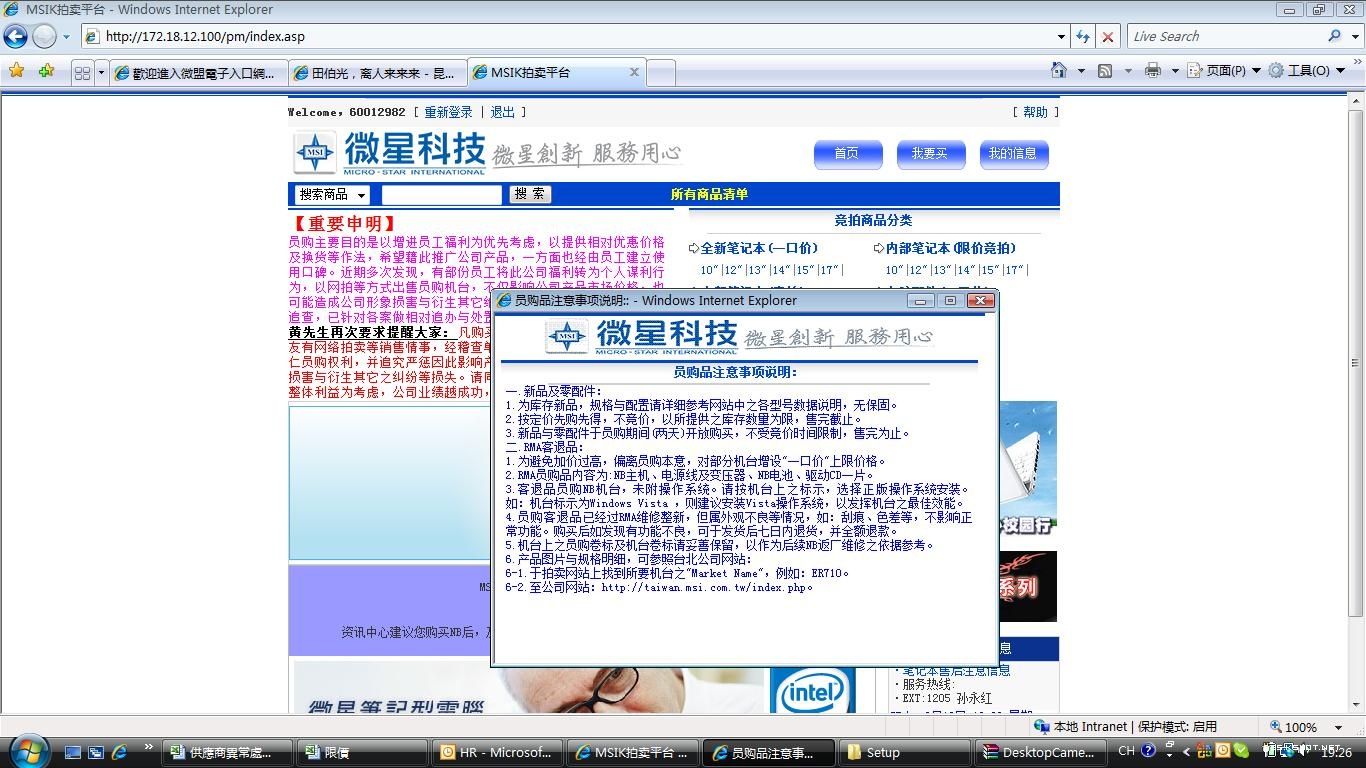Close the MSIK拍卖平台 tab
This screenshot has width=1366, height=768.
pyautogui.click(x=634, y=72)
